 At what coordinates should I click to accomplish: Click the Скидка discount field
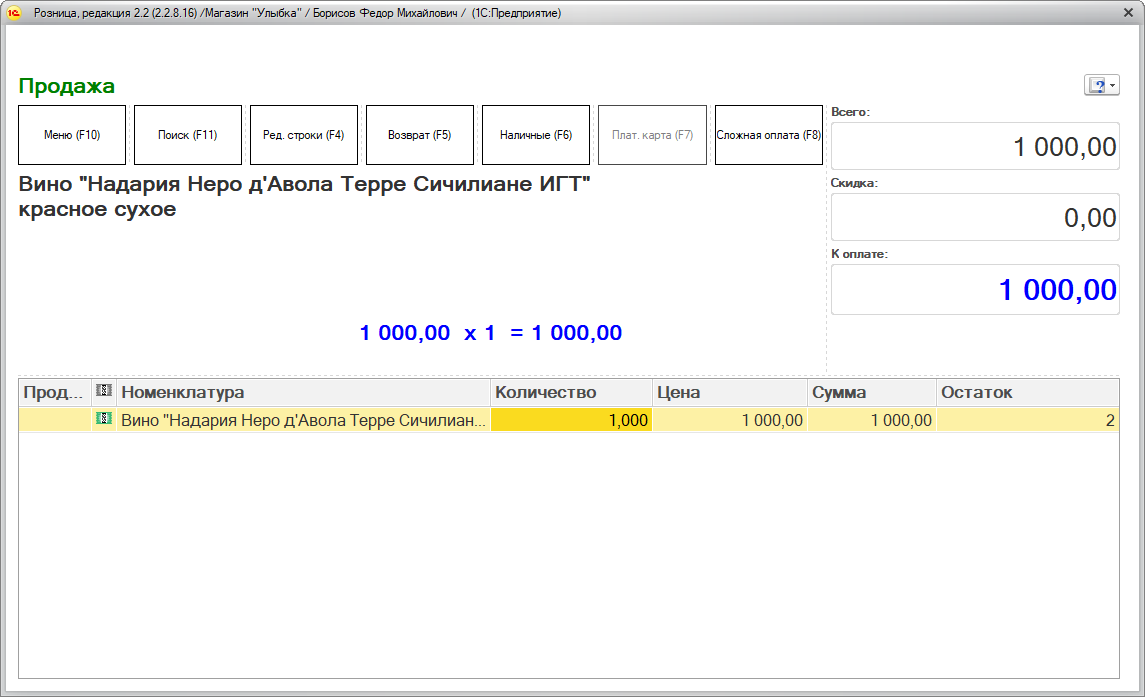(x=975, y=217)
